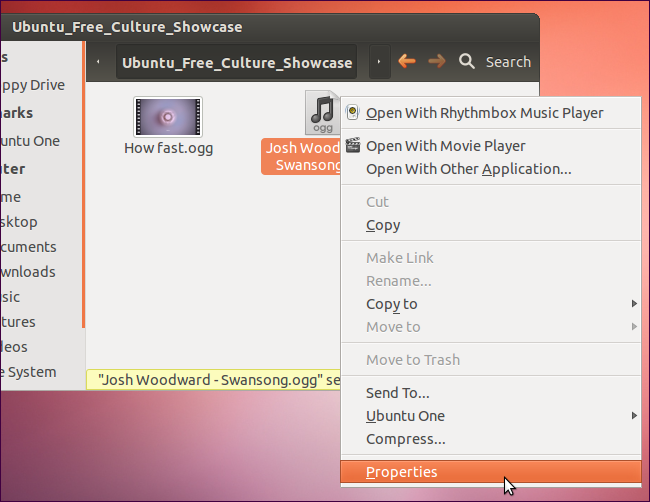Viewport: 650px width, 502px height.
Task: Open Home folder in sidebar
Action: (11, 197)
